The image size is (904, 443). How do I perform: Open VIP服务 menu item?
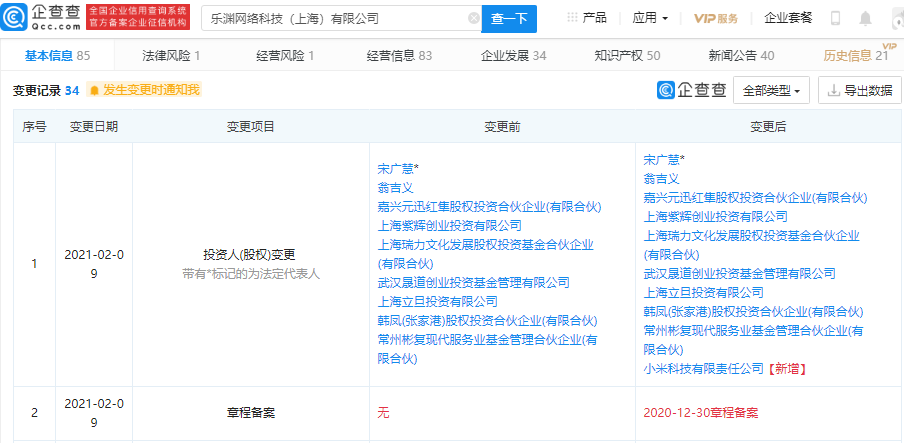[715, 18]
